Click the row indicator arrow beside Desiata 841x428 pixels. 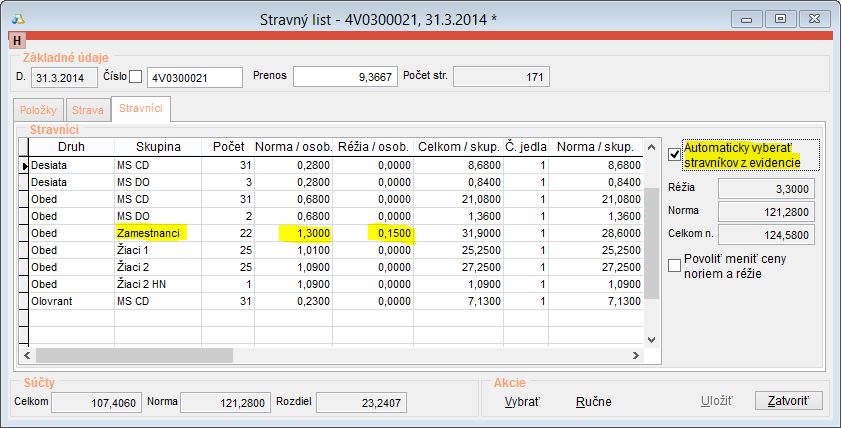24,164
